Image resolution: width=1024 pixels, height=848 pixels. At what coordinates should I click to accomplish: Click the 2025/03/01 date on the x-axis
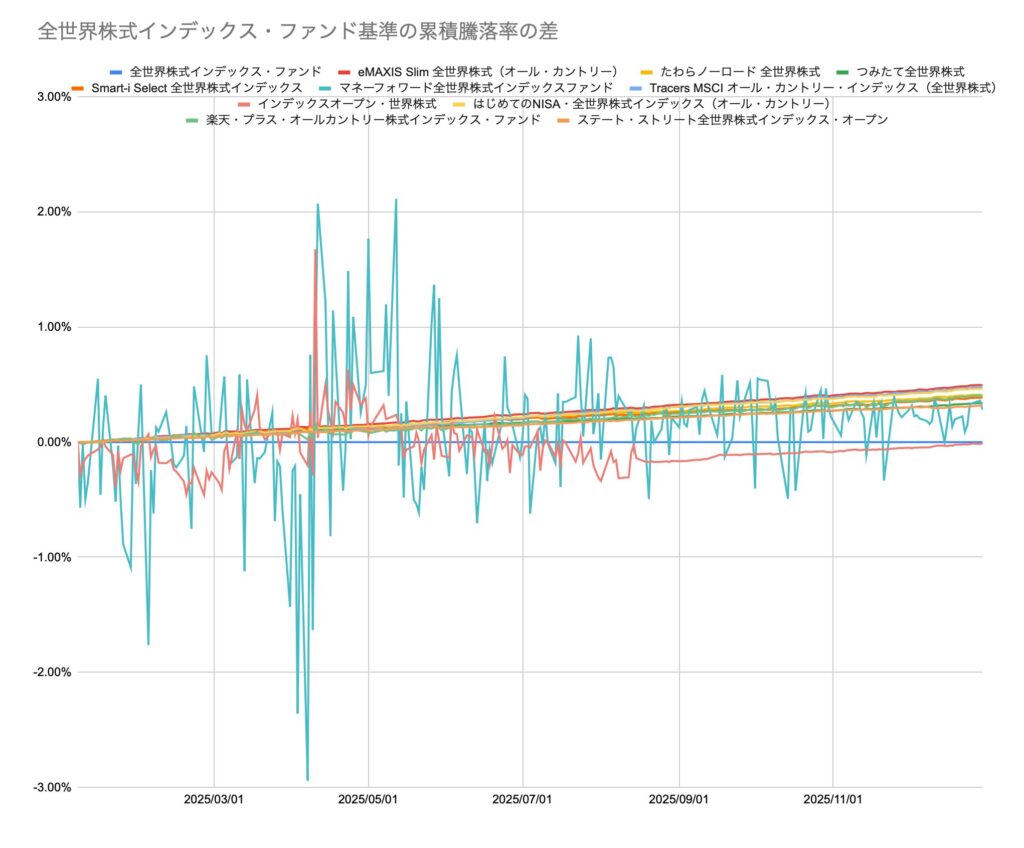(x=214, y=800)
